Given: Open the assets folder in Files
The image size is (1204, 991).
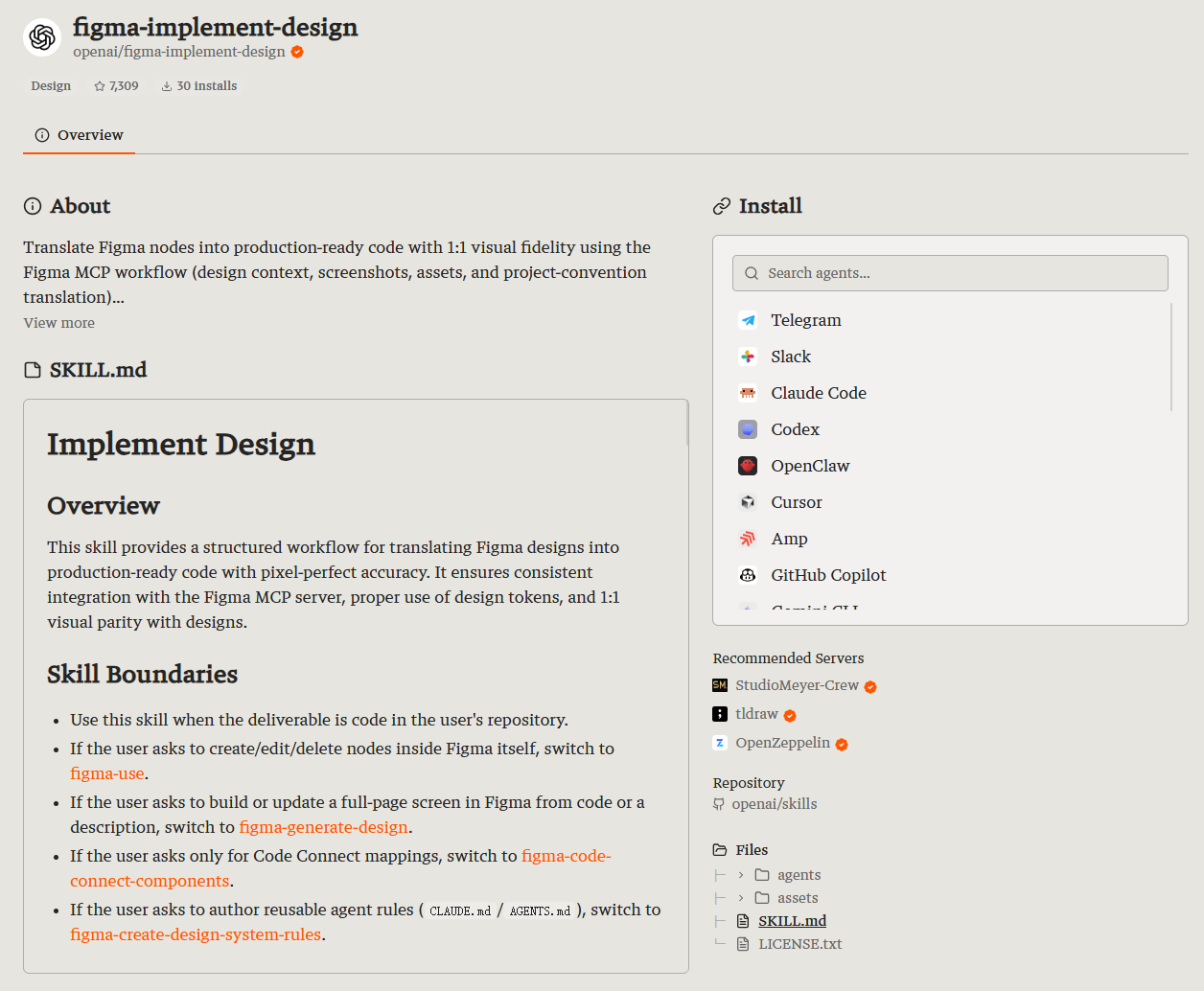Looking at the screenshot, I should 798,898.
